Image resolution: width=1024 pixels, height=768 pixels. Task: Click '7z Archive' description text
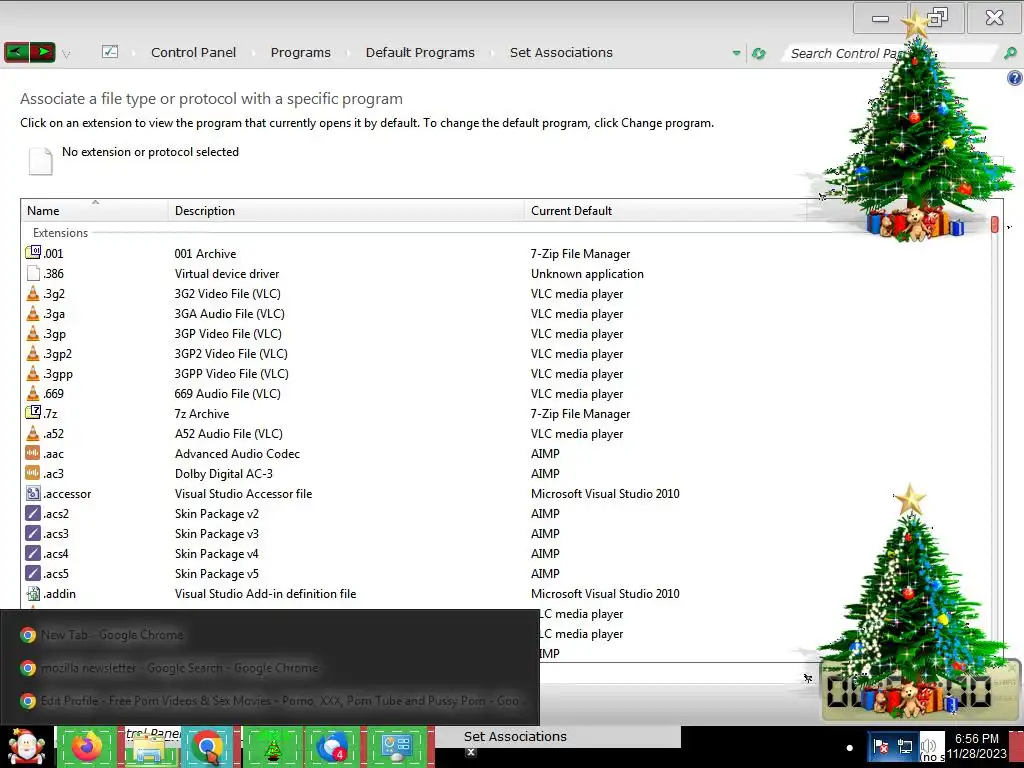(x=202, y=413)
